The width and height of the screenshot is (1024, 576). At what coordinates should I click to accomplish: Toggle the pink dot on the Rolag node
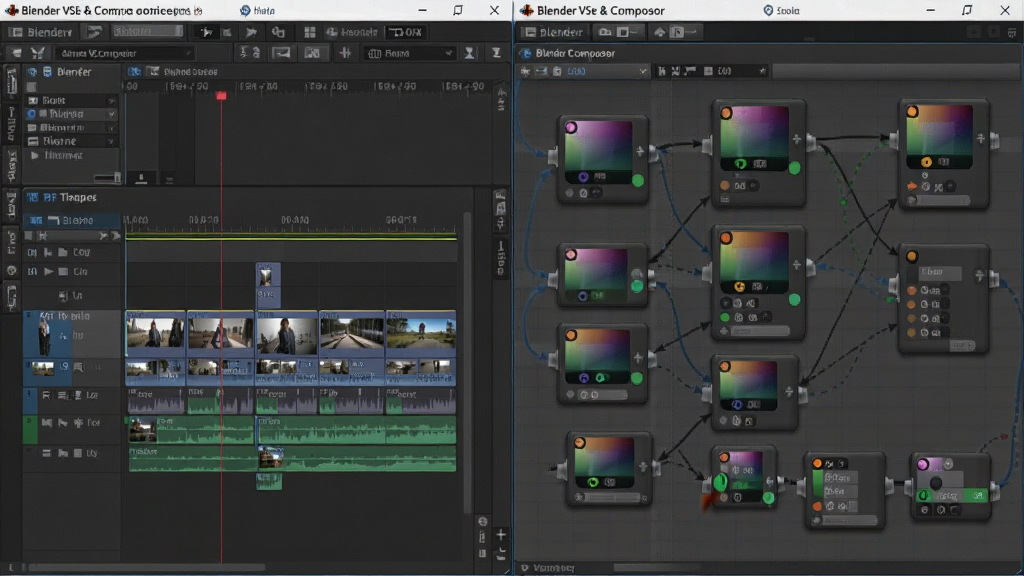pos(923,464)
